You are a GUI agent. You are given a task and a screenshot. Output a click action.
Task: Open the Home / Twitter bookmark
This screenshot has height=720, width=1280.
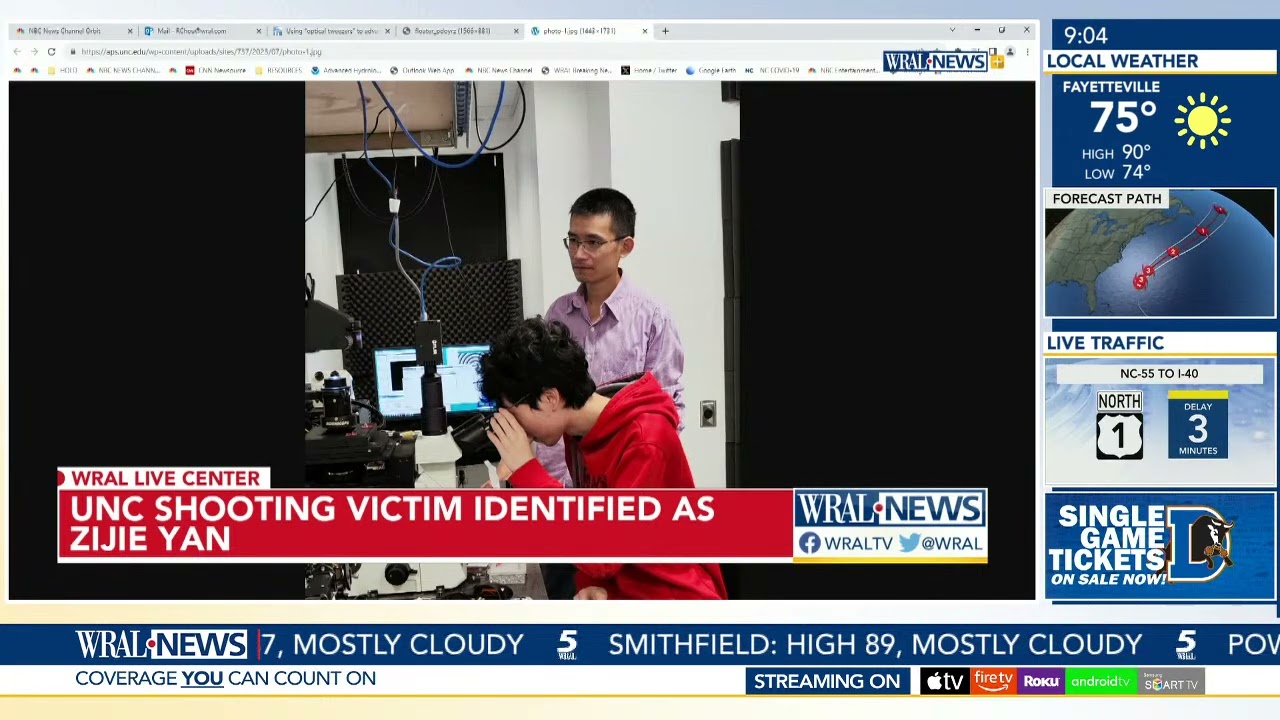(649, 71)
